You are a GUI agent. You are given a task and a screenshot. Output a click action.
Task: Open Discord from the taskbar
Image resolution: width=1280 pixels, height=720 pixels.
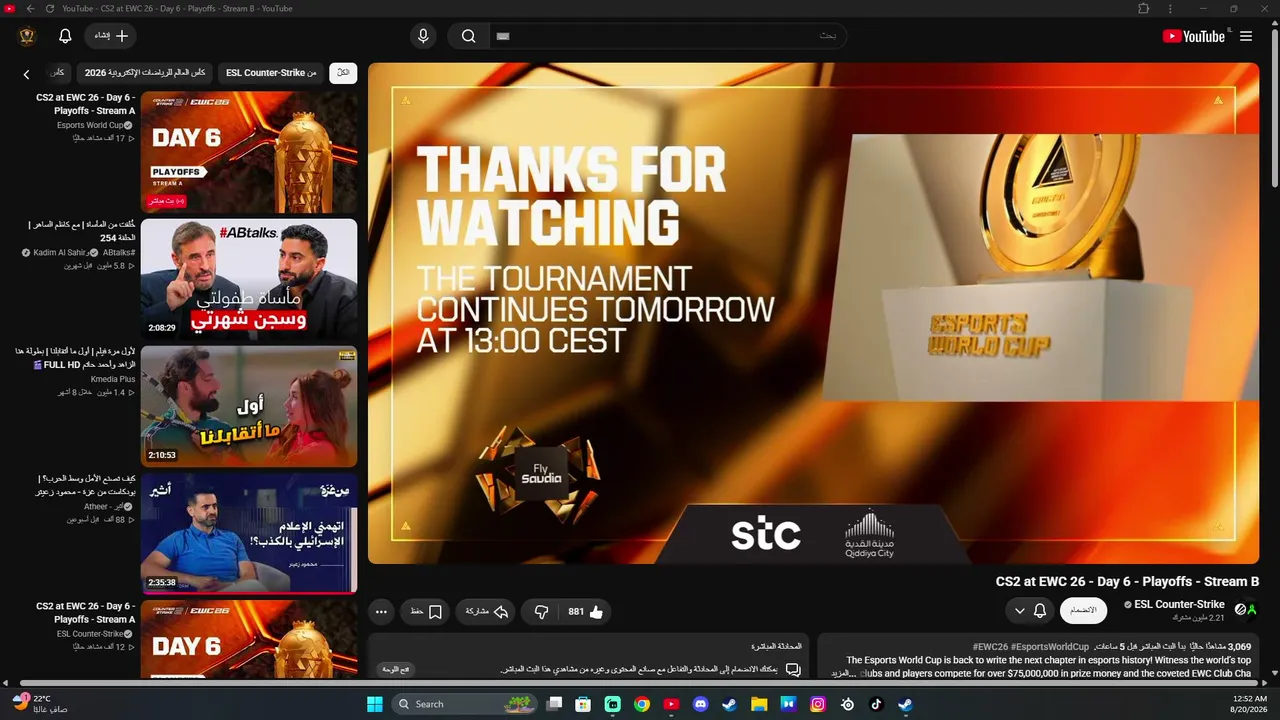700,704
